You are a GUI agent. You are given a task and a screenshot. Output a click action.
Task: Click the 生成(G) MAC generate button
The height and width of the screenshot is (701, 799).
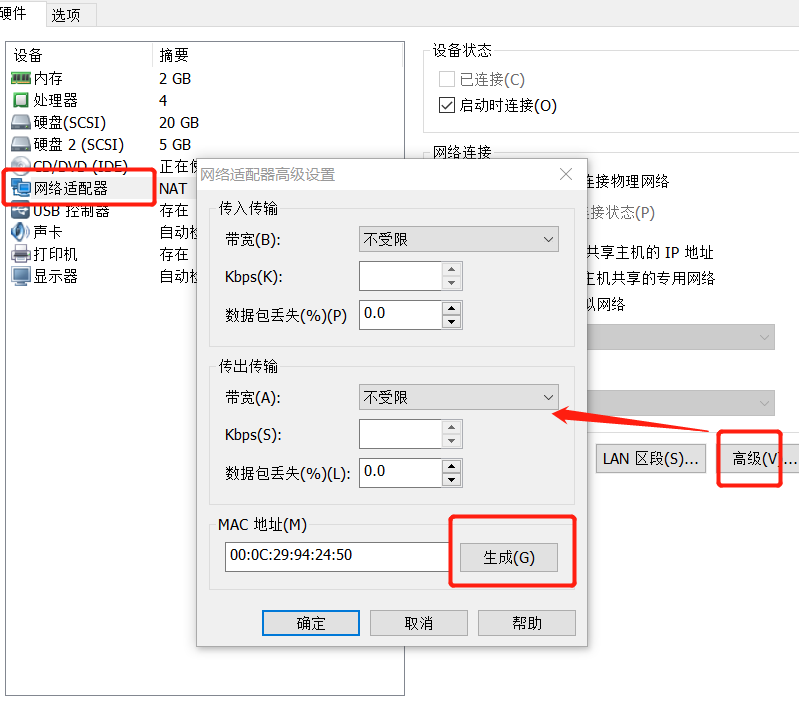tap(509, 557)
